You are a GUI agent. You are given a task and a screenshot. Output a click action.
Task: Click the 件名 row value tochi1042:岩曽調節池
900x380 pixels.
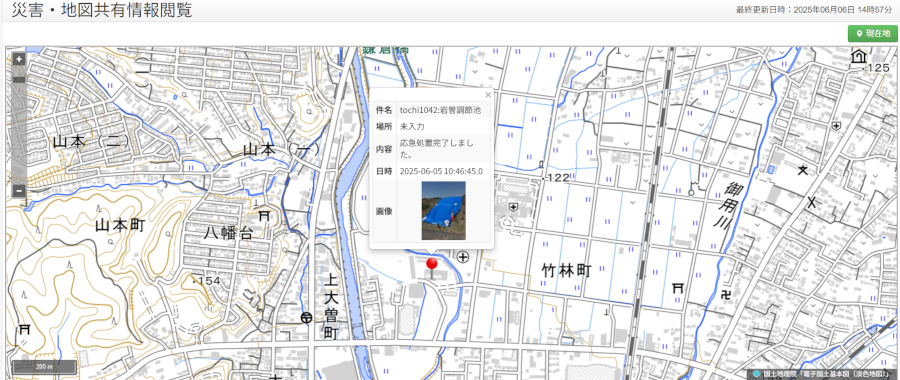pyautogui.click(x=440, y=110)
